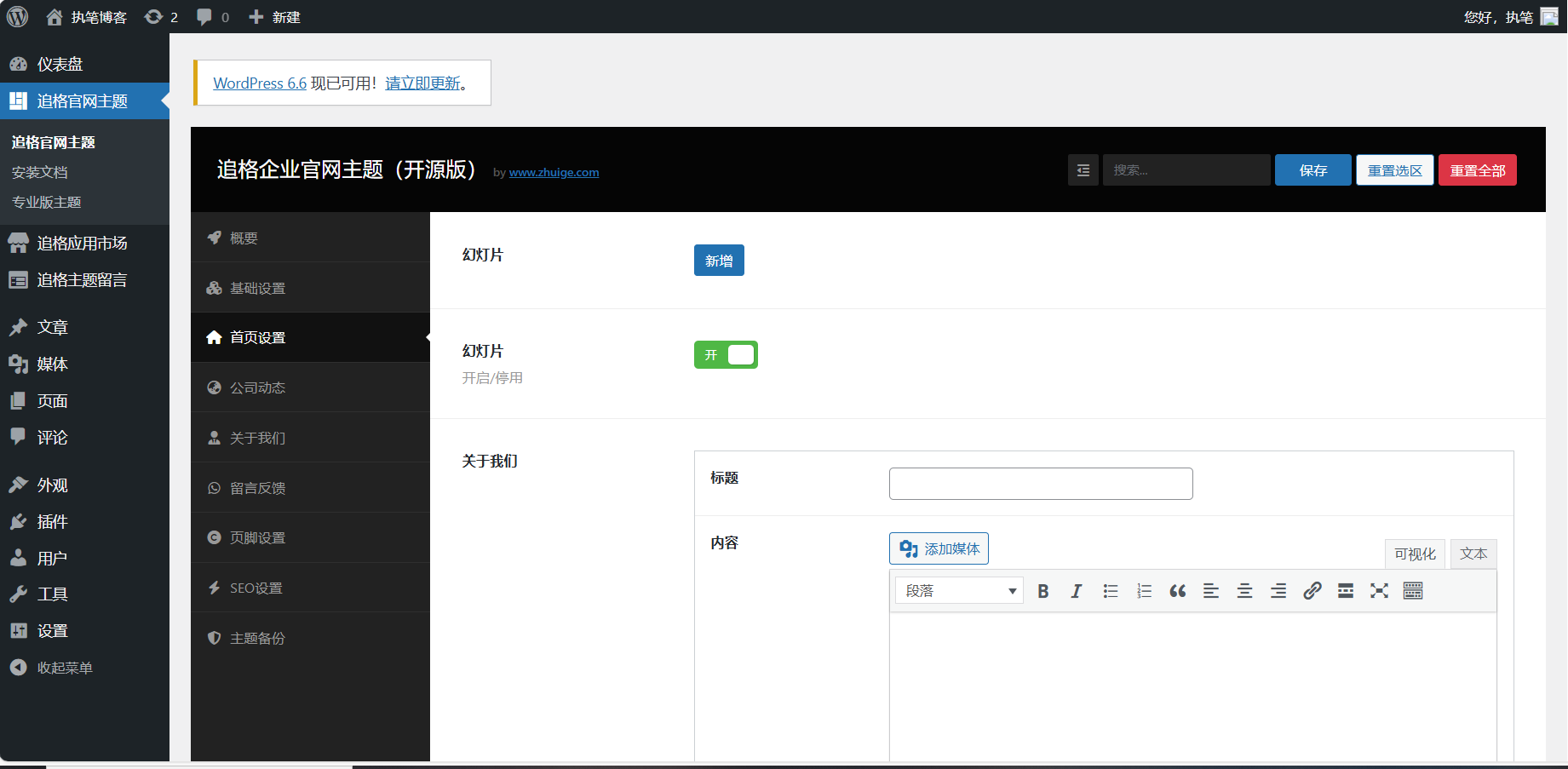Viewport: 1568px width, 769px height.
Task: Open 工具 tools menu
Action: (84, 594)
